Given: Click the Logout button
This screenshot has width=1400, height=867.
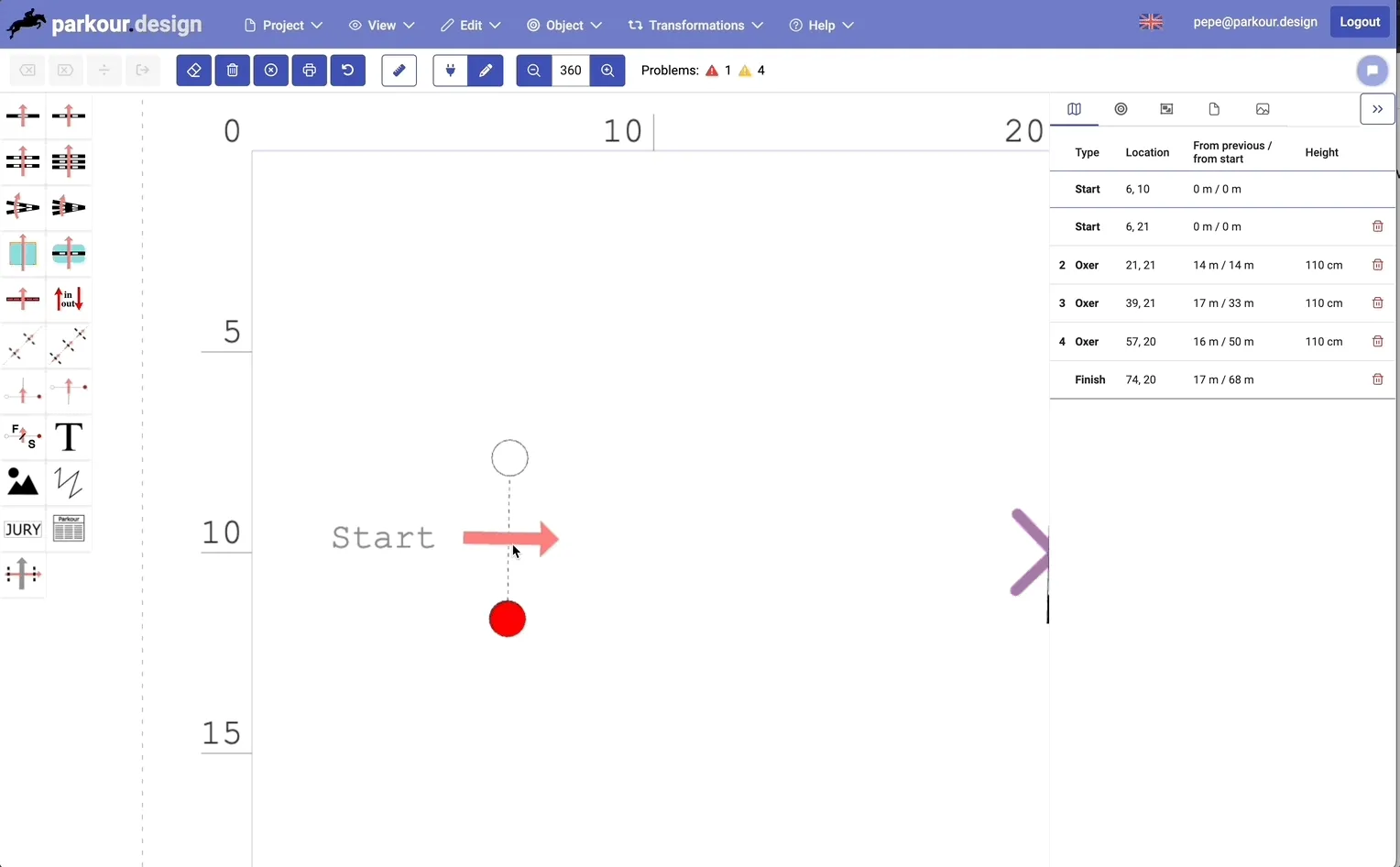Looking at the screenshot, I should 1360,22.
